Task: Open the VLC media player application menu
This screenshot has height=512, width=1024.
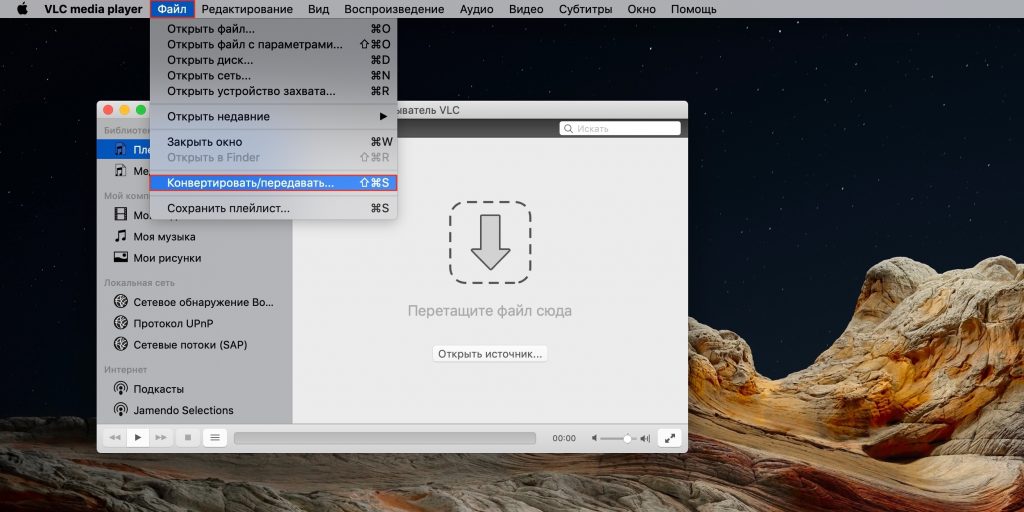Action: click(x=93, y=9)
